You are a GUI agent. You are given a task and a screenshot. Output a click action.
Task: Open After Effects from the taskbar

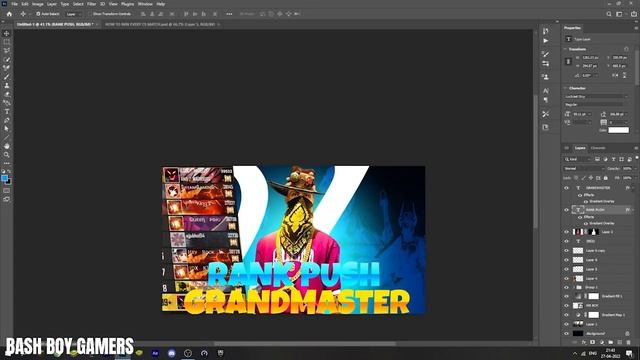coord(155,353)
